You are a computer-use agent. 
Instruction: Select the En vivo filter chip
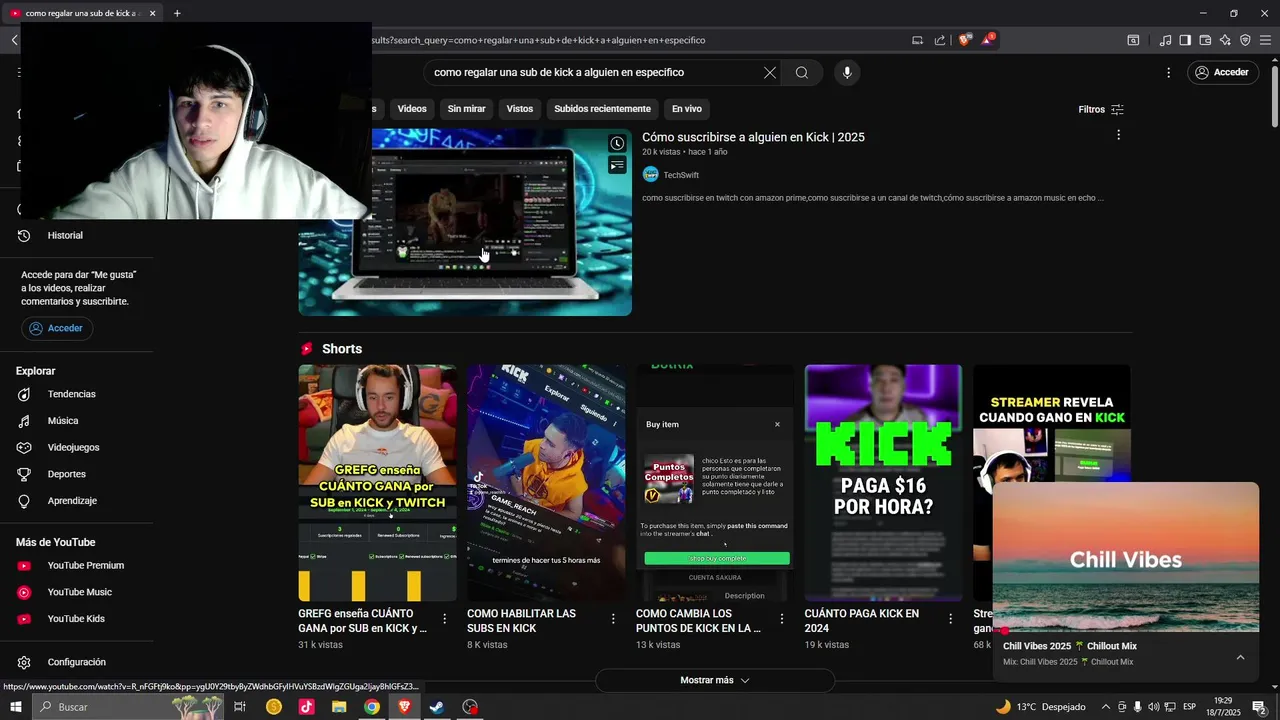[687, 109]
